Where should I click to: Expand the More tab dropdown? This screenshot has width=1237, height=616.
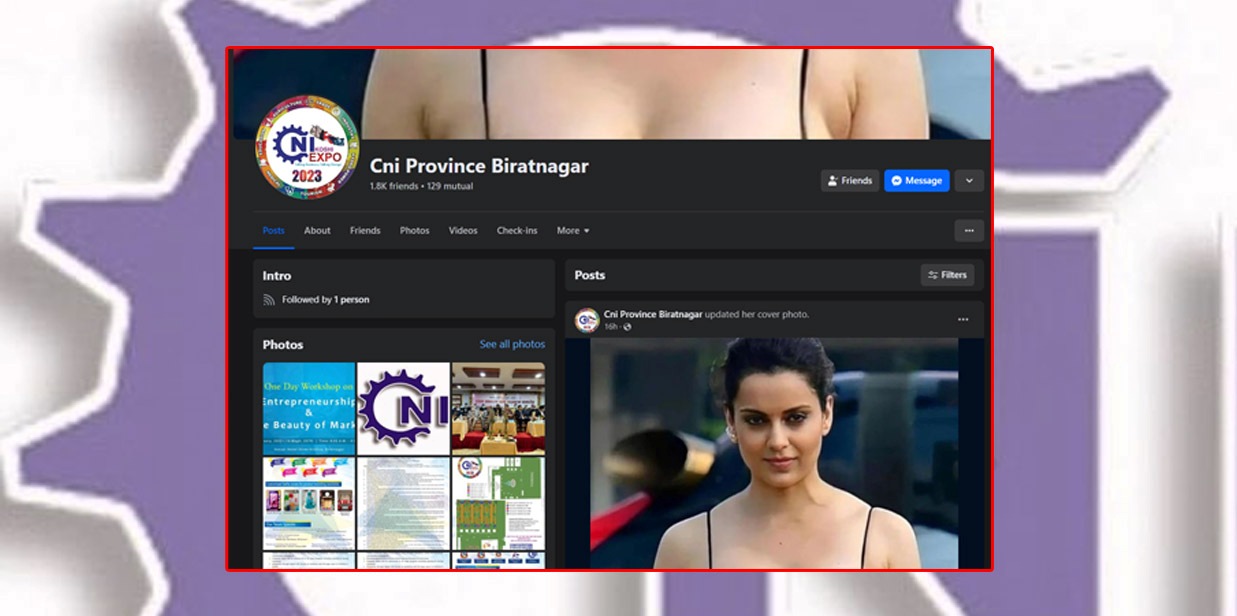(573, 231)
